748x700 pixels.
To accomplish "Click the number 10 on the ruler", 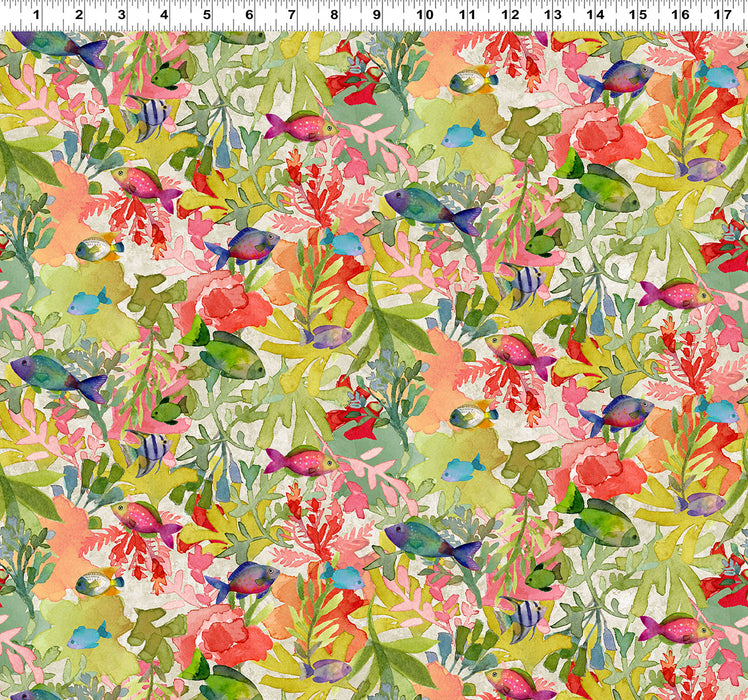I will (424, 15).
